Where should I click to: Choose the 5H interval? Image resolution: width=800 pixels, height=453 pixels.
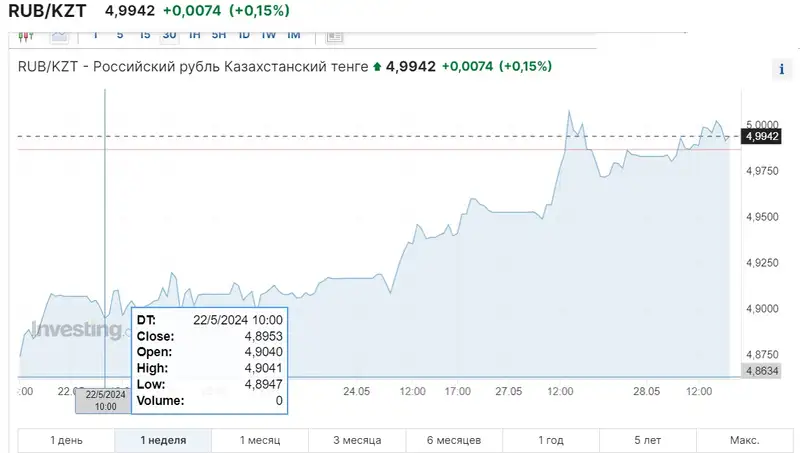(219, 35)
